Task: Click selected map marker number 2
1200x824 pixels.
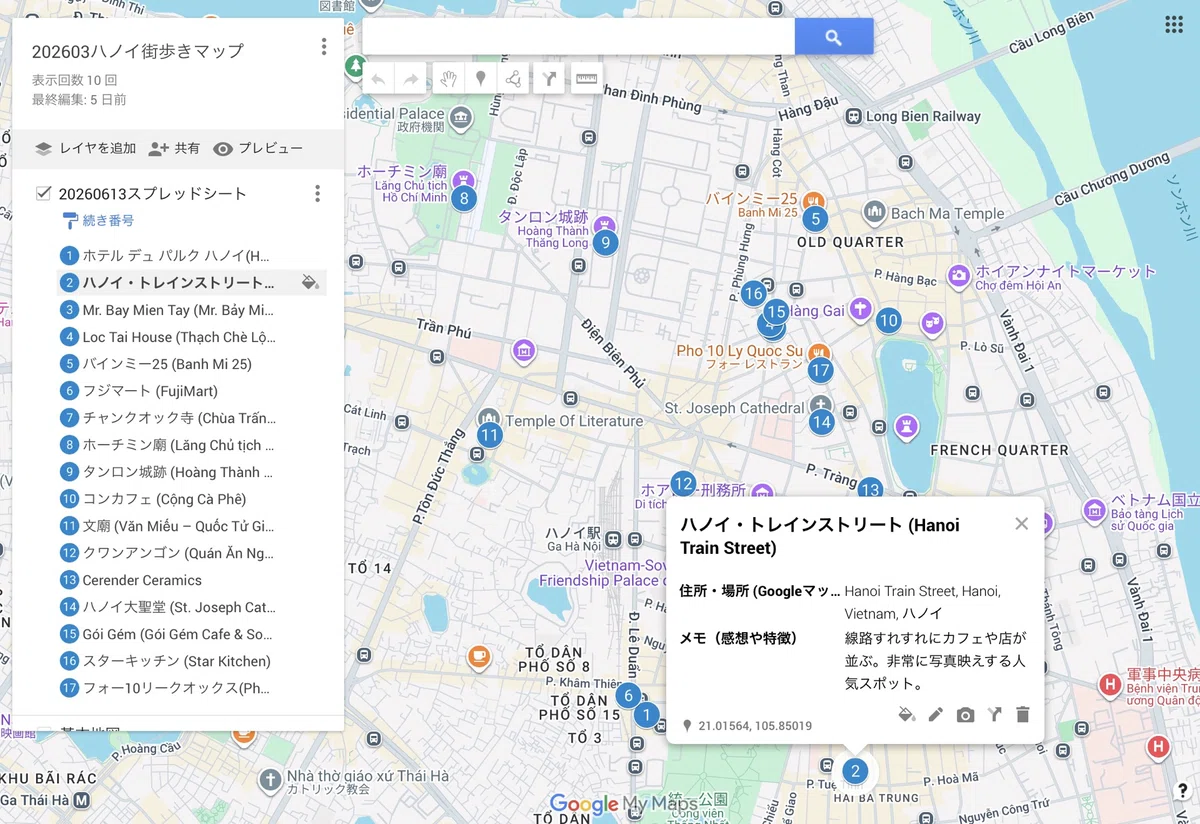Action: pos(855,771)
